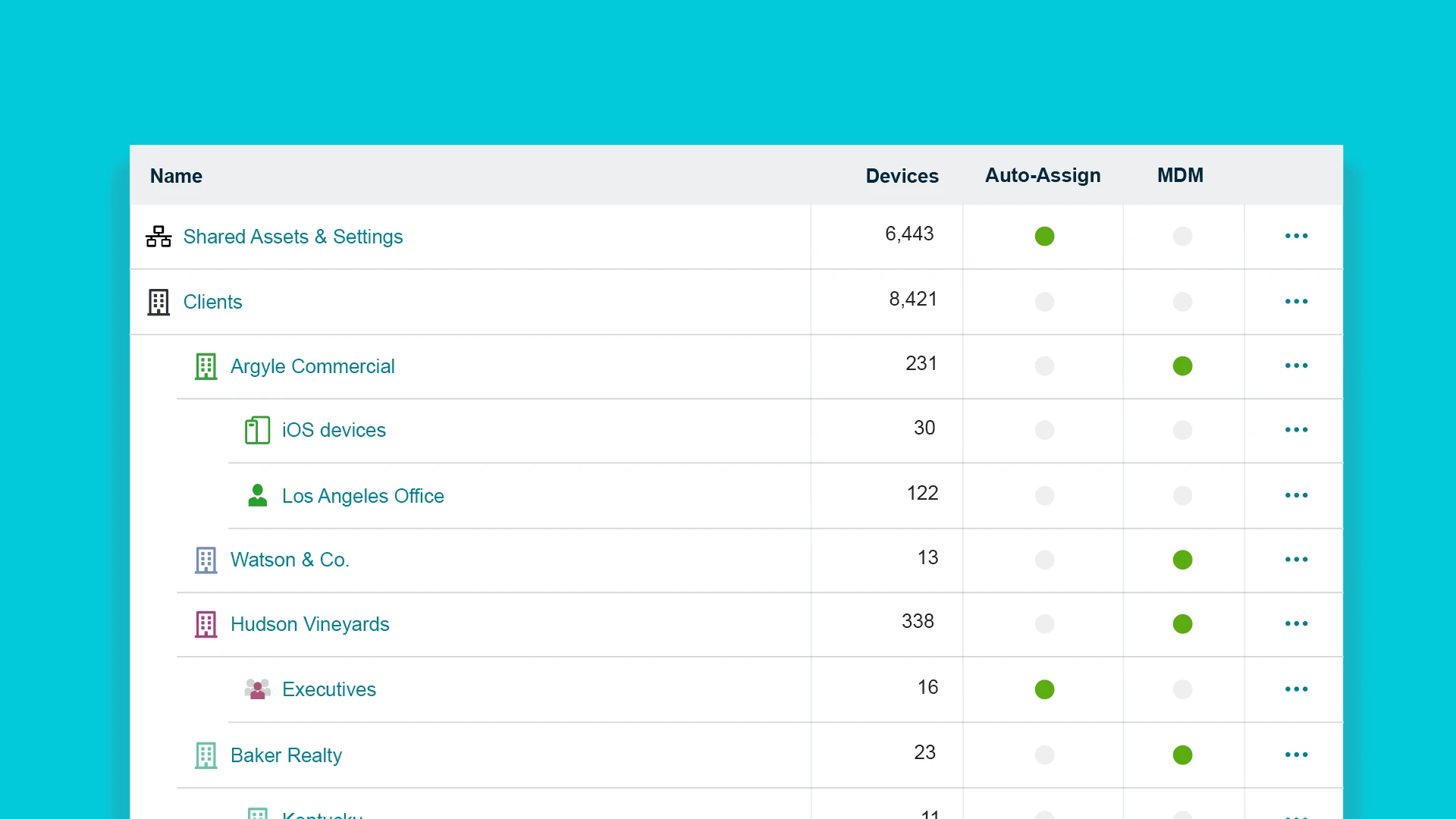This screenshot has width=1456, height=819.
Task: Disable Auto-Assign for Shared Assets & Settings
Action: click(1043, 236)
